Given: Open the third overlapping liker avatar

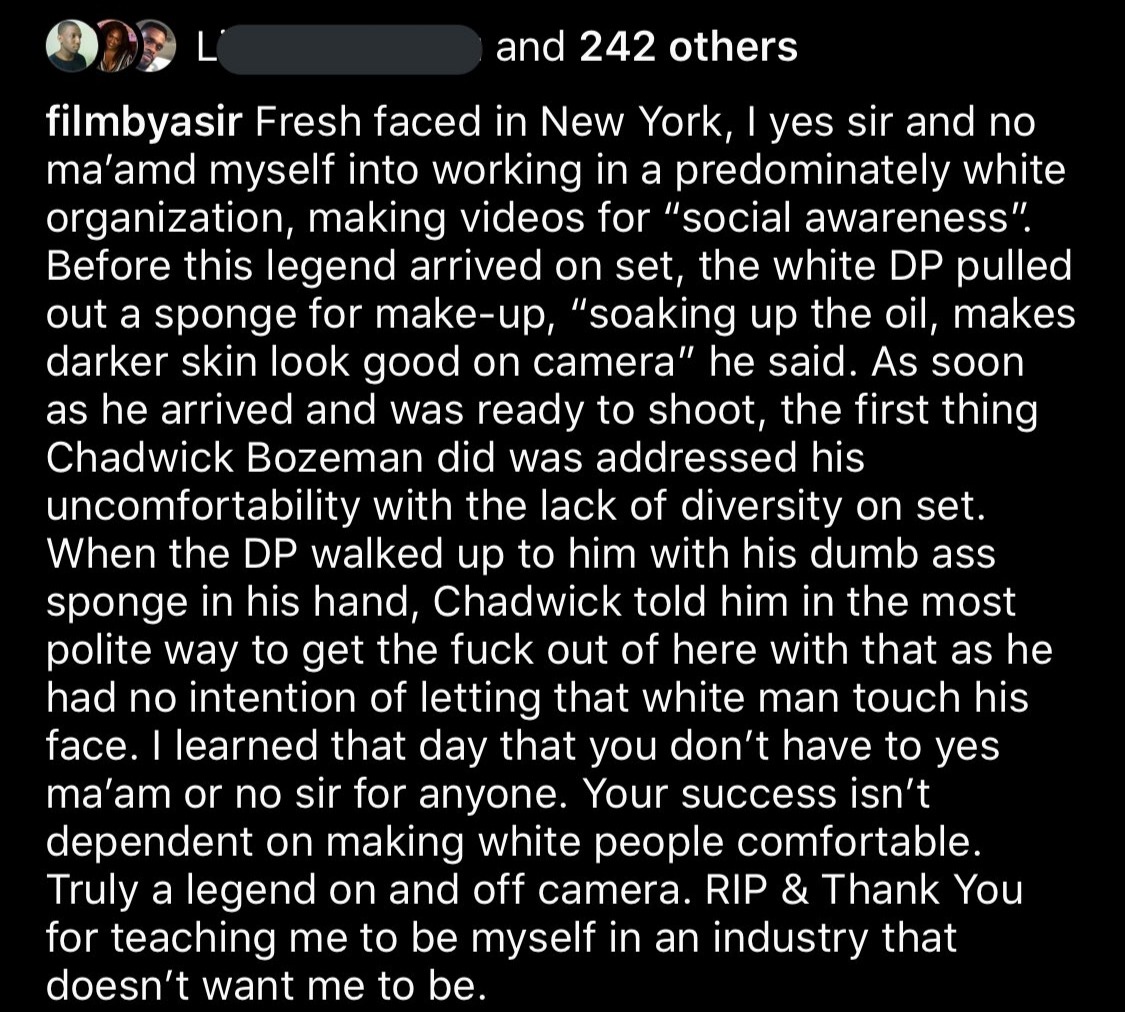Looking at the screenshot, I should coord(156,46).
